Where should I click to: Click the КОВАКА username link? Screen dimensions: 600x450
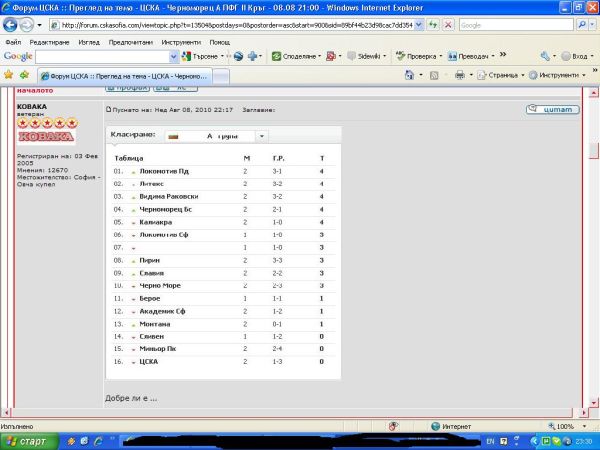click(x=32, y=107)
